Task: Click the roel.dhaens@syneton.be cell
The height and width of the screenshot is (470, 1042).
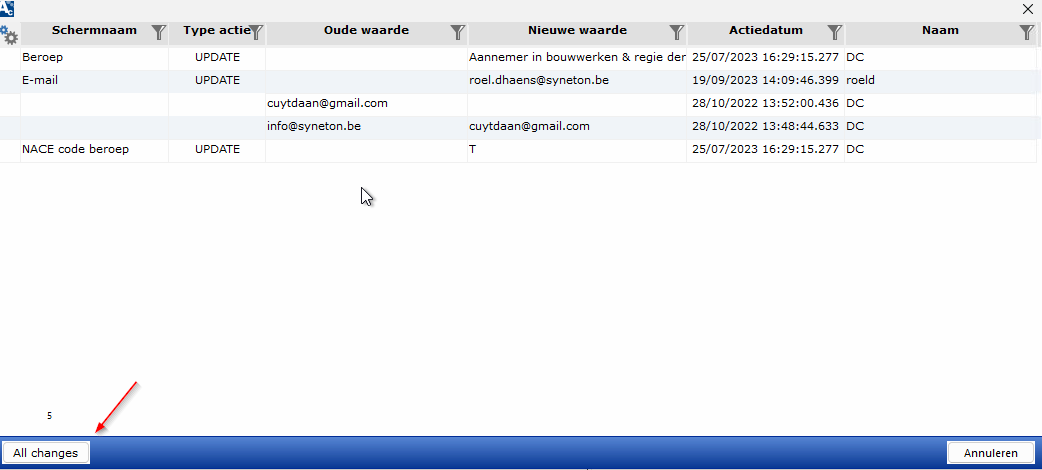Action: tap(539, 80)
